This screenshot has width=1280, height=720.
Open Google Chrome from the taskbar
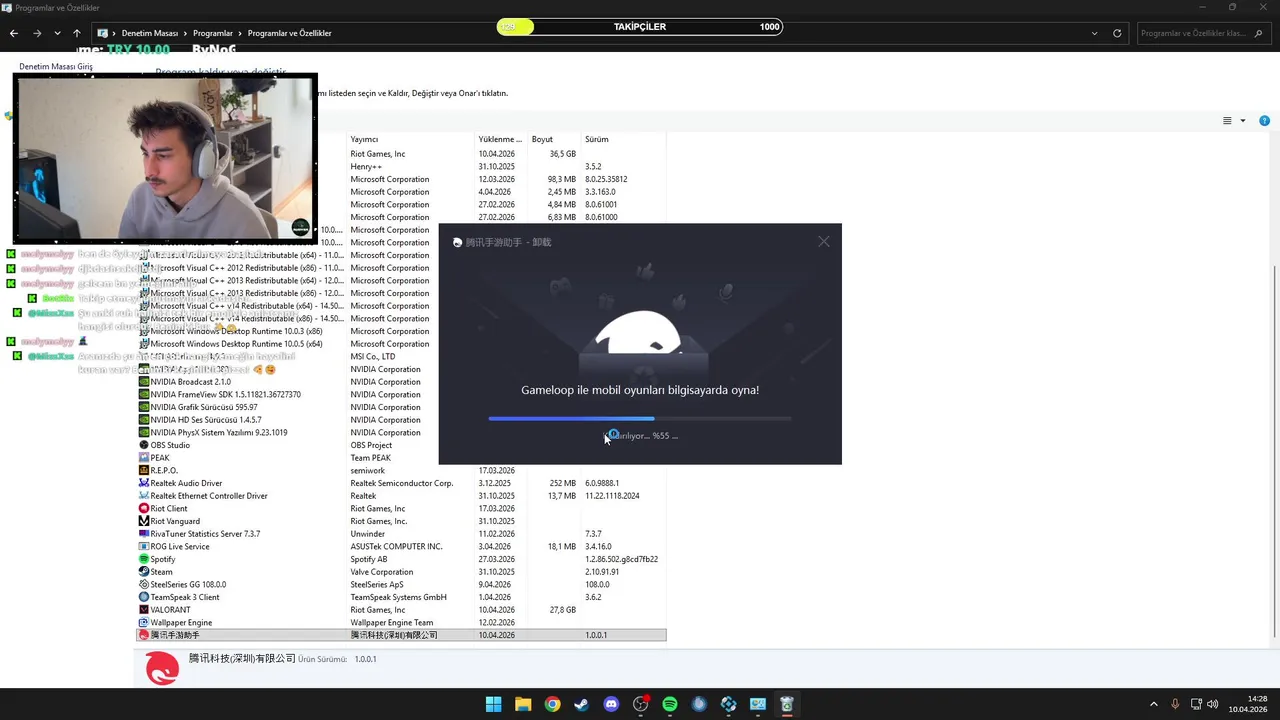coord(552,704)
